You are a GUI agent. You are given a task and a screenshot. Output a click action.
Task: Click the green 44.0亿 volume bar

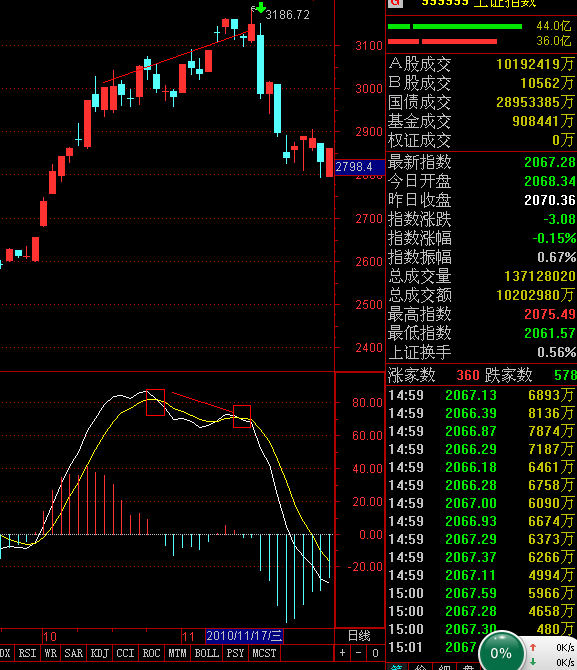click(455, 26)
